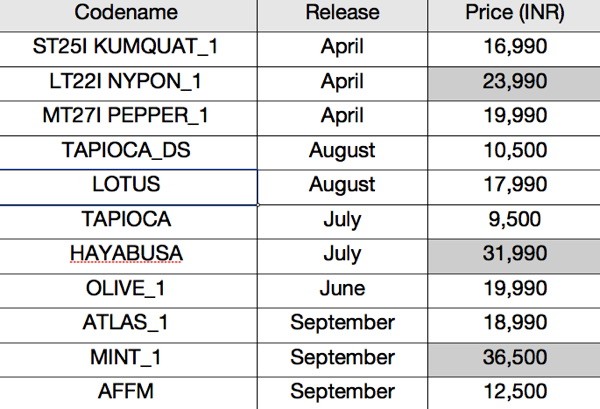Select the Codename column header
Viewport: 600px width, 409px height.
coord(128,15)
